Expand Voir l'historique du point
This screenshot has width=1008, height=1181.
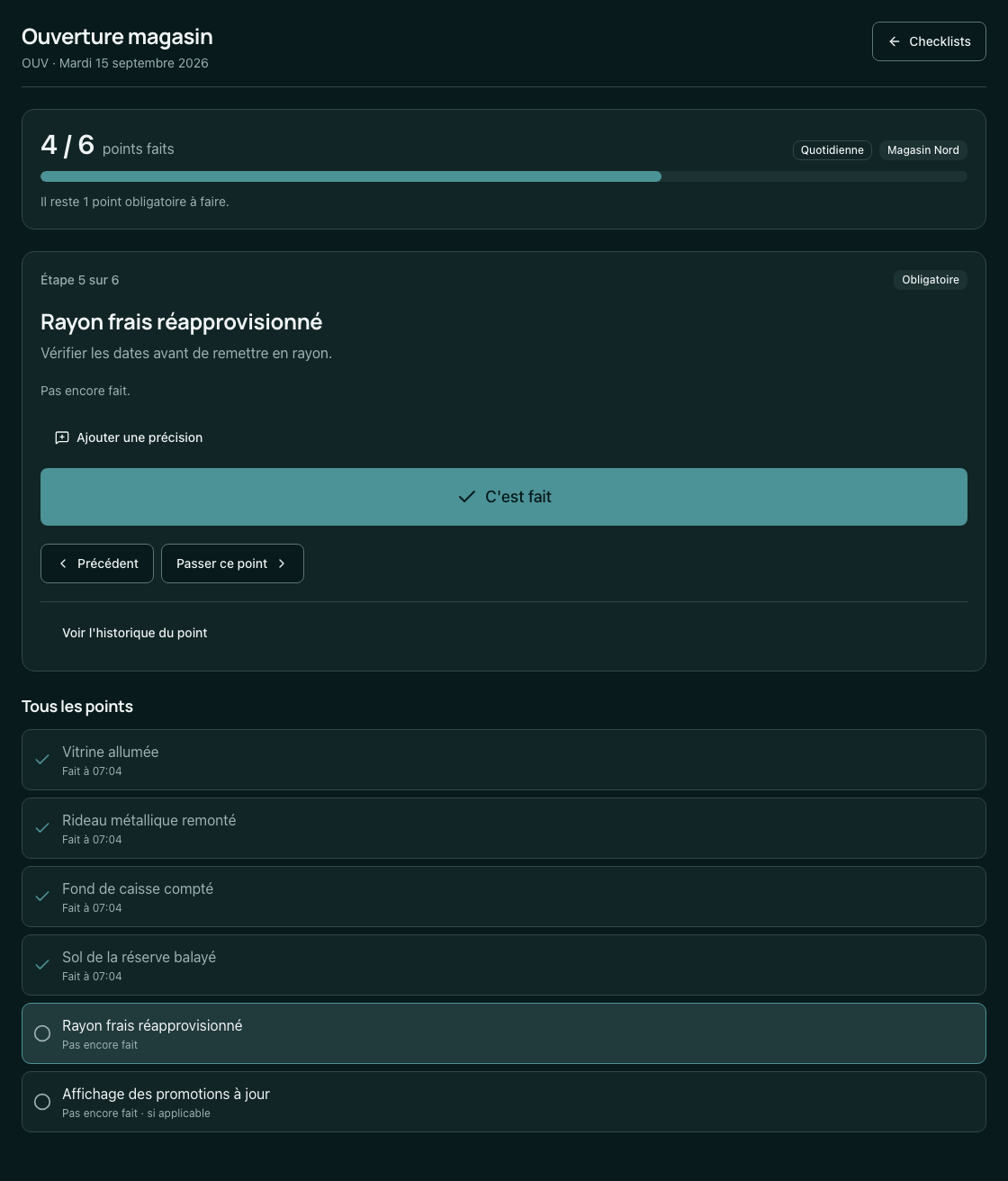[134, 633]
